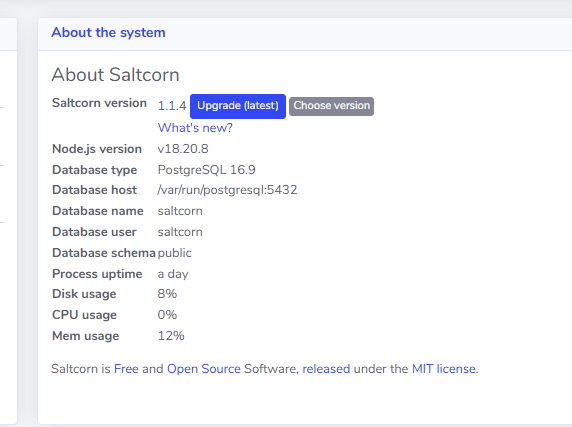
Task: Click the About Saltcorn heading
Action: click(x=115, y=75)
